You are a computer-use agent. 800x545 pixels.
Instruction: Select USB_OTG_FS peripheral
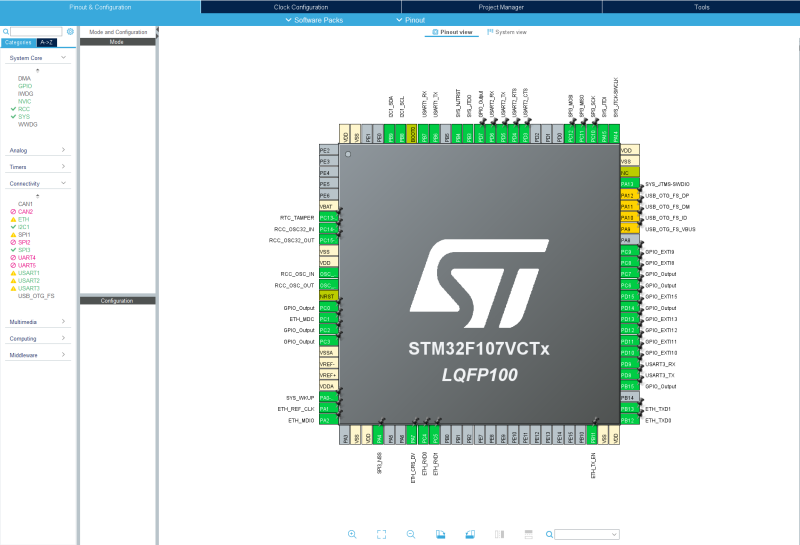coord(36,296)
